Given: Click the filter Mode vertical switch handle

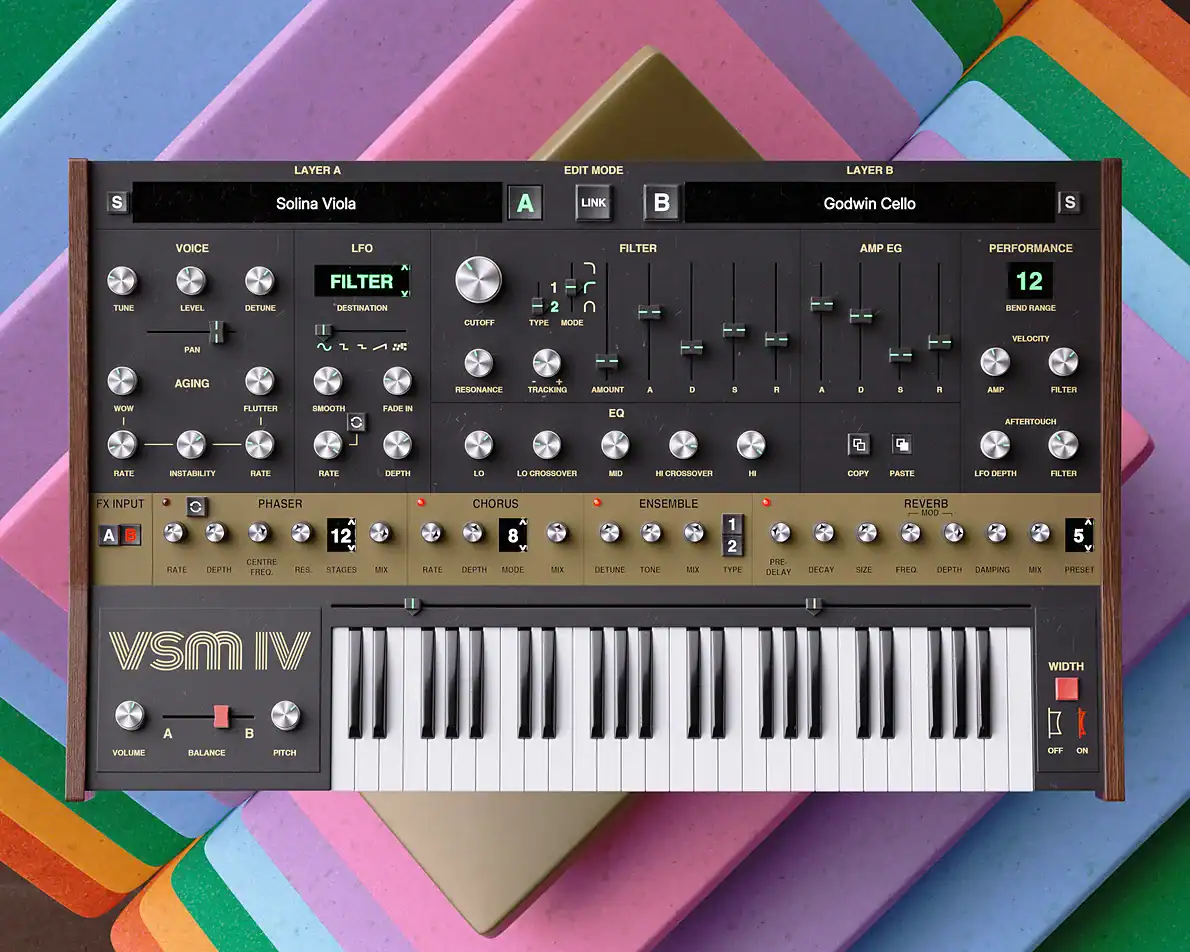Looking at the screenshot, I should coord(571,288).
